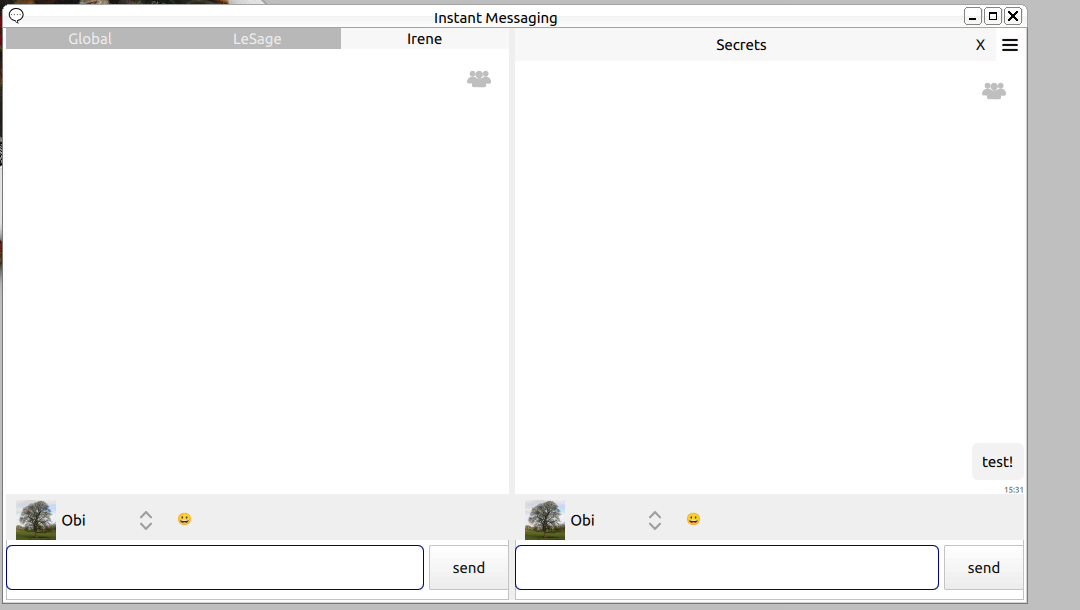Click Obi's tree avatar in Secrets chat
The image size is (1080, 610).
545,520
